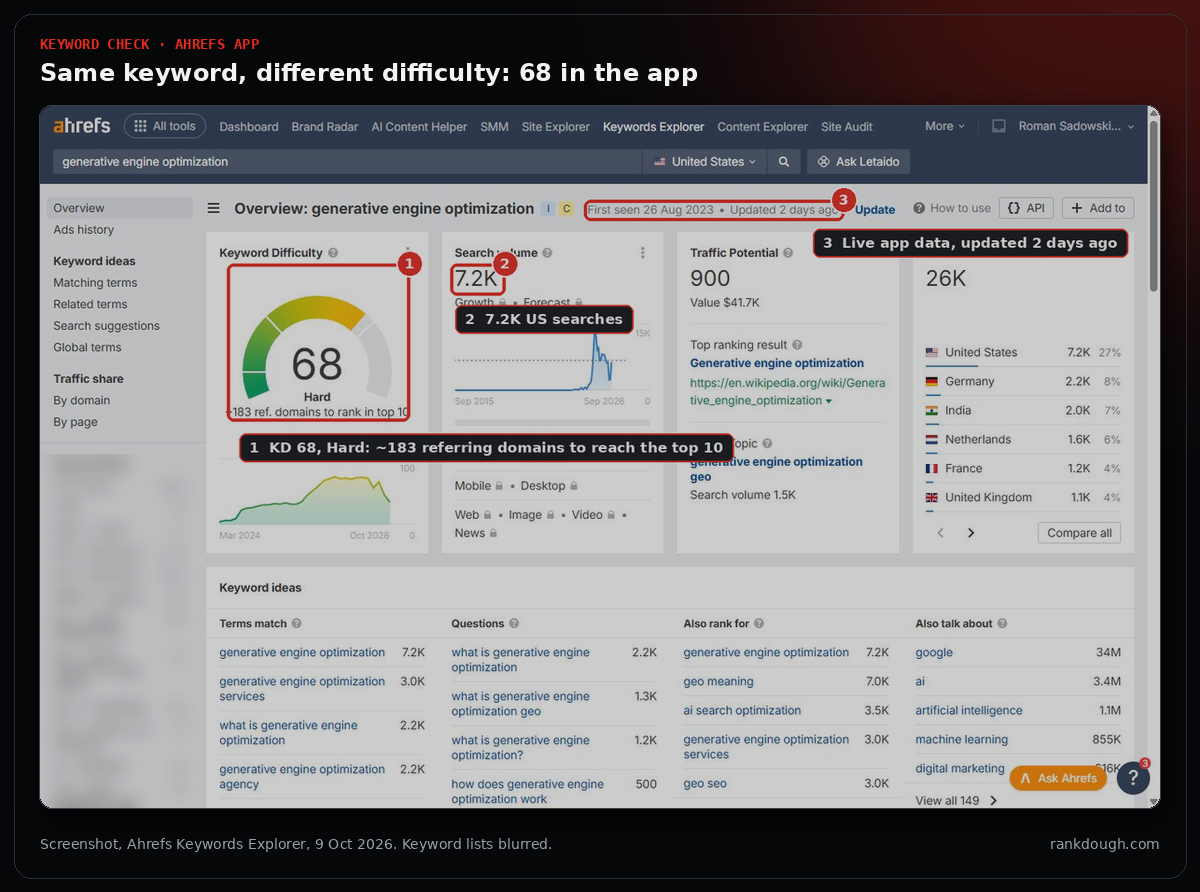Click View all 149
Image resolution: width=1200 pixels, height=892 pixels.
point(957,800)
